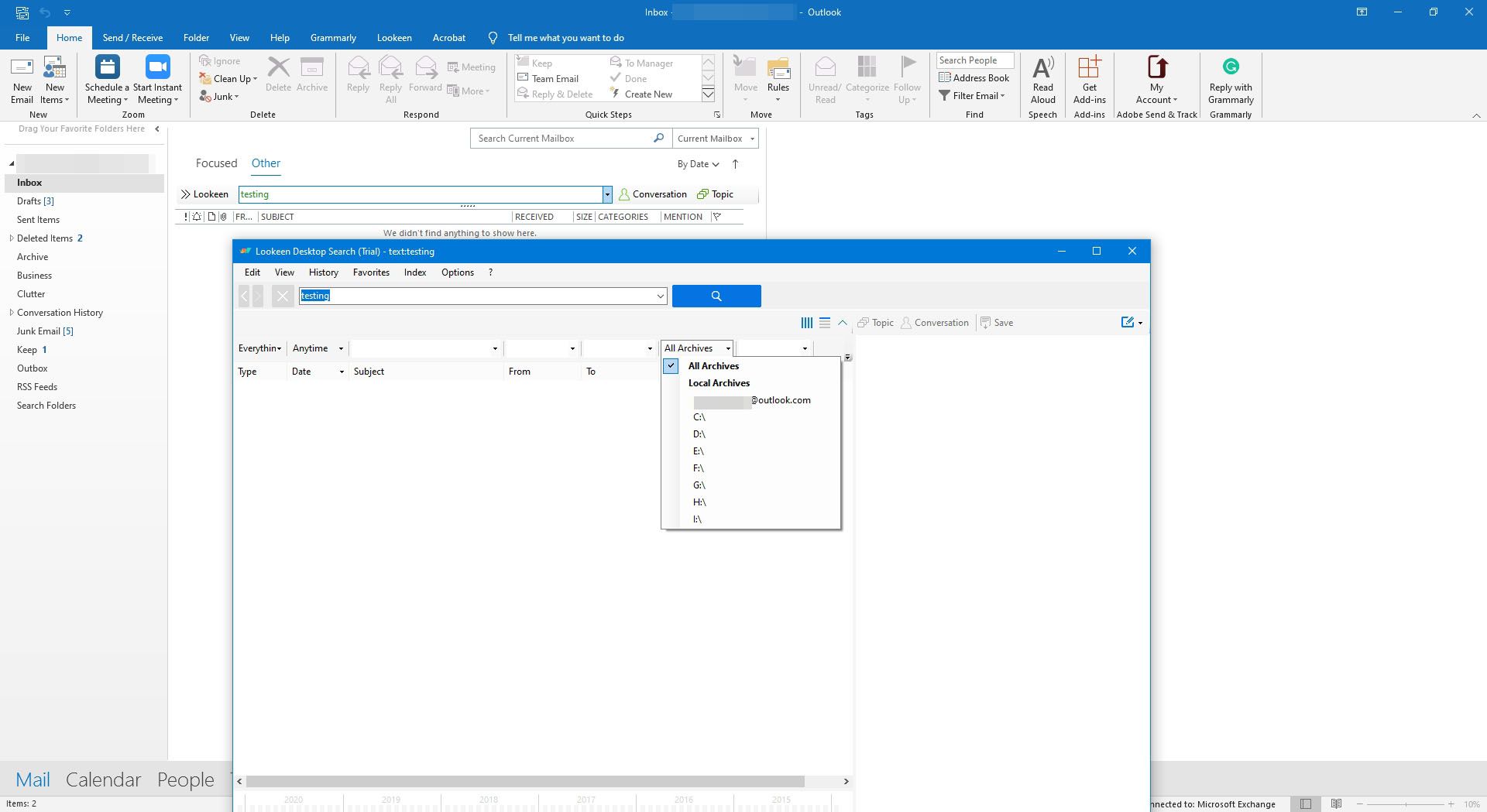Click the Lookeen horizontal scrollbar
This screenshot has height=812, width=1487.
click(525, 781)
